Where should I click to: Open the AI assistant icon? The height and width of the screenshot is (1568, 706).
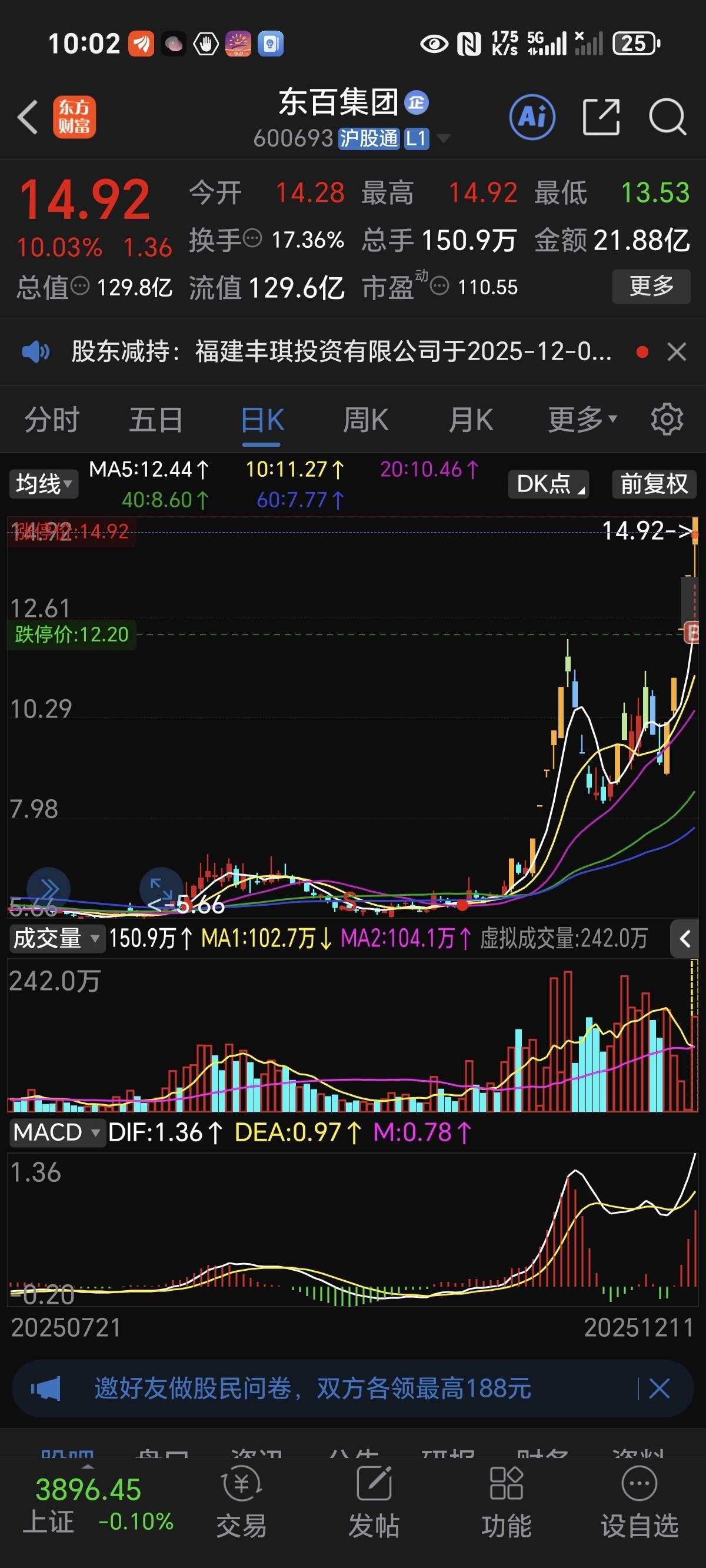tap(532, 117)
